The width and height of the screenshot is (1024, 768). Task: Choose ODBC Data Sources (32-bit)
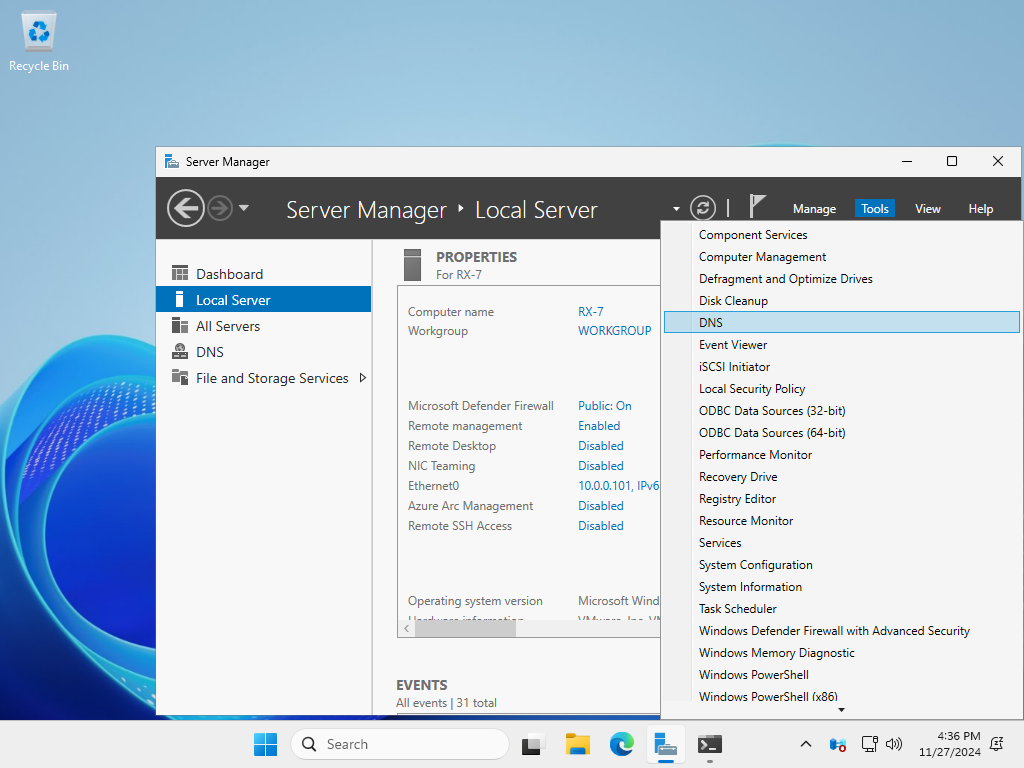tap(841, 411)
